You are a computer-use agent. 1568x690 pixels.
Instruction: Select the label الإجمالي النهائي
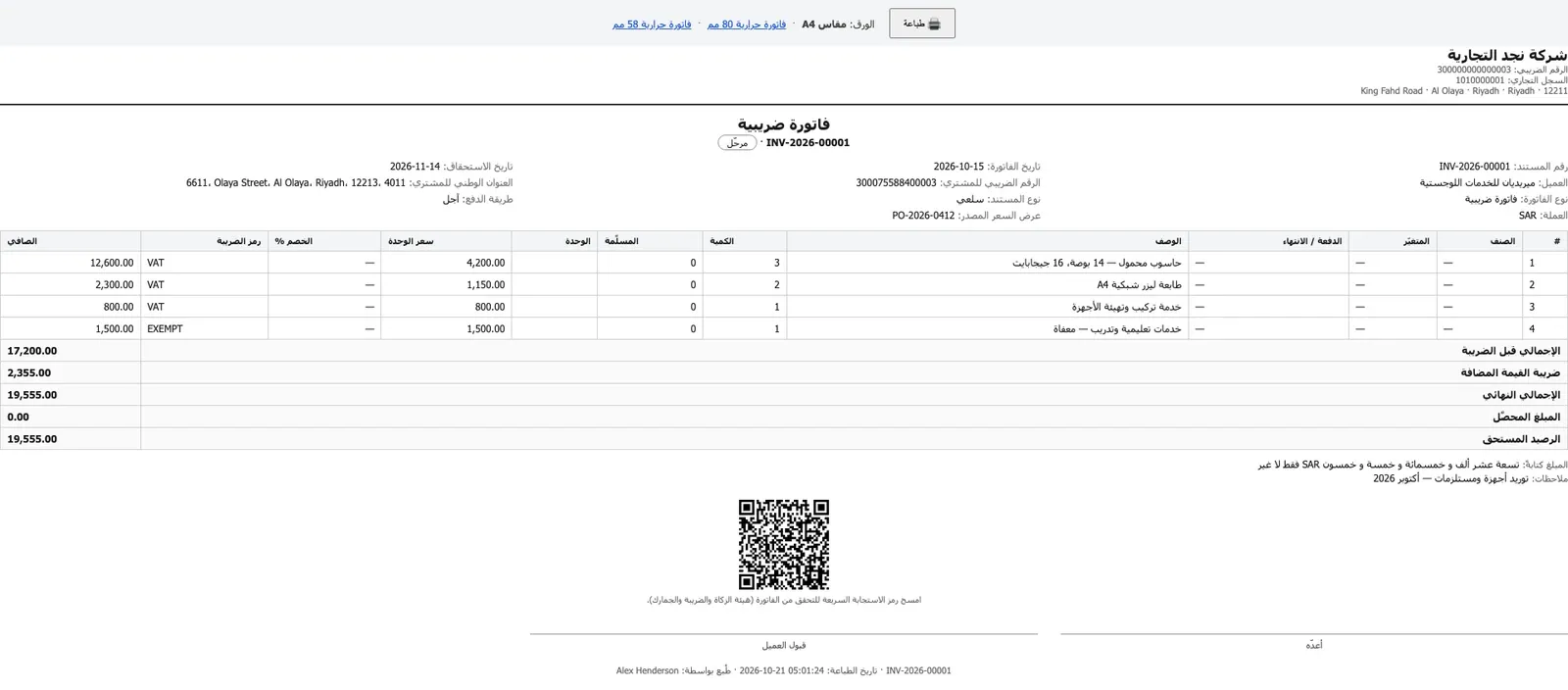click(x=1521, y=395)
